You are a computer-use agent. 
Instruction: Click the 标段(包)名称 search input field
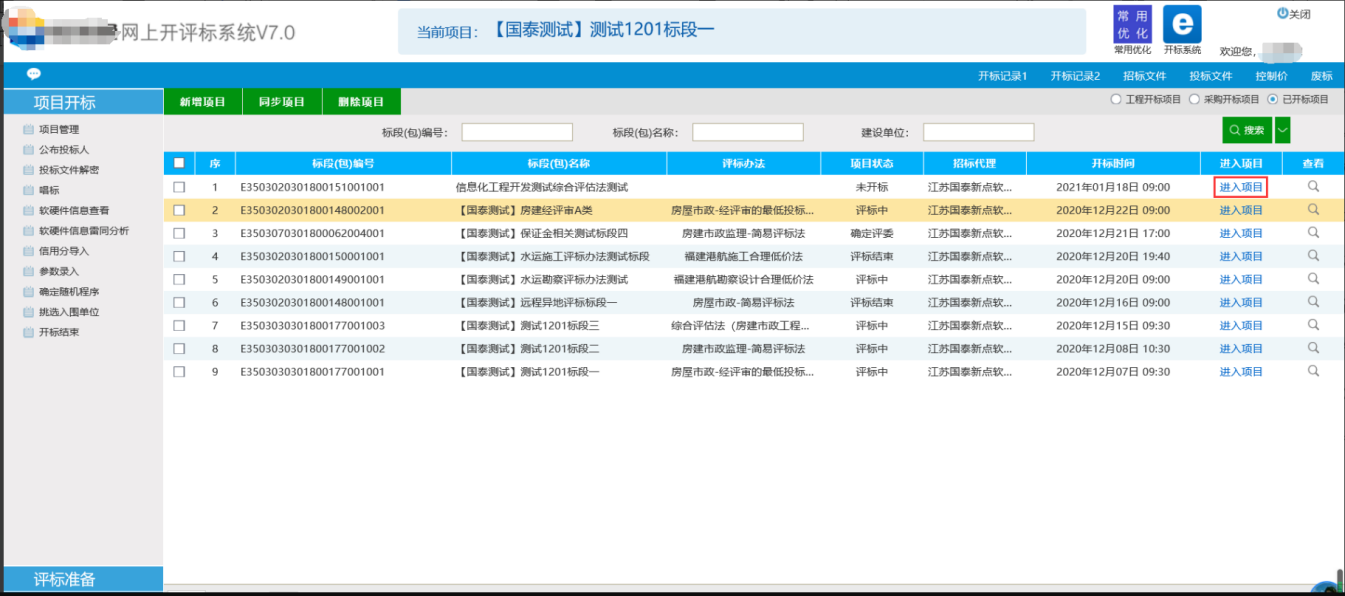pos(747,132)
